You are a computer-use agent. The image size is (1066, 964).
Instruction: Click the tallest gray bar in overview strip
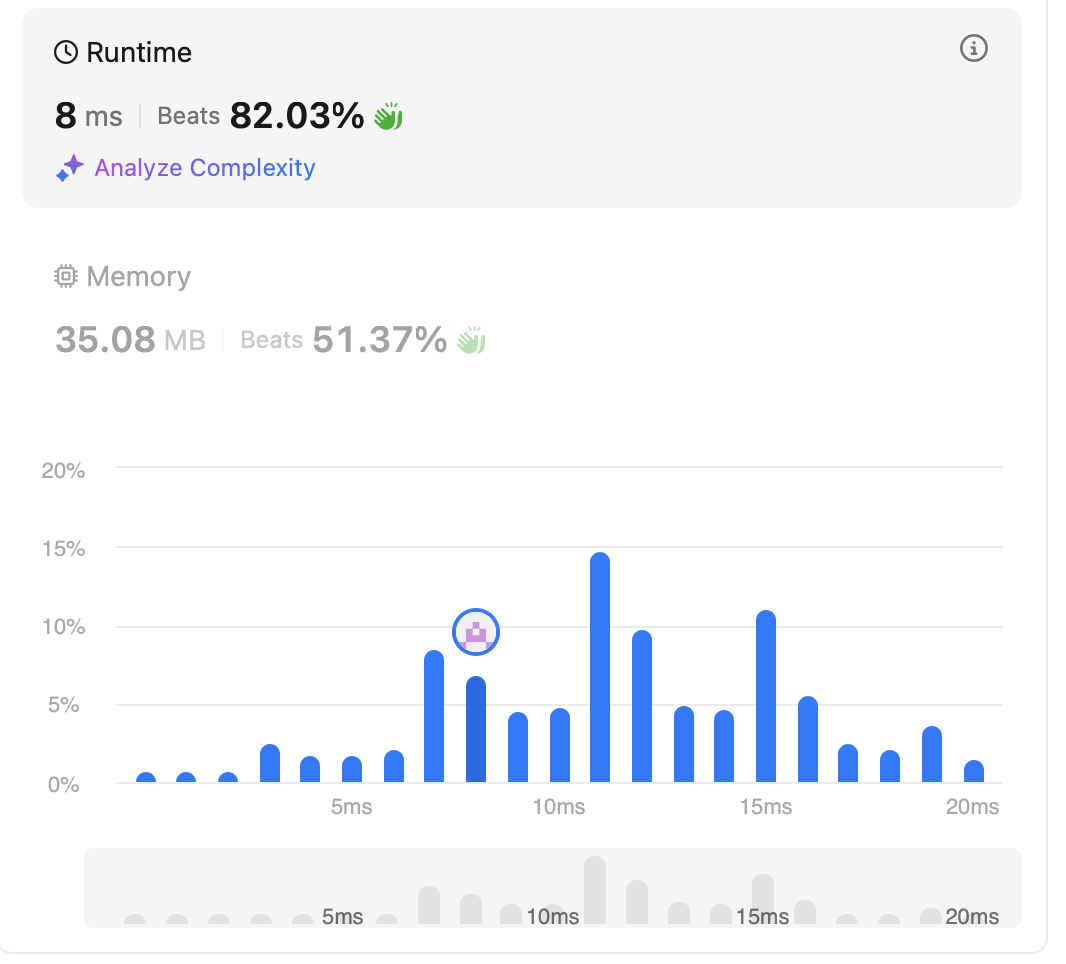tap(595, 890)
